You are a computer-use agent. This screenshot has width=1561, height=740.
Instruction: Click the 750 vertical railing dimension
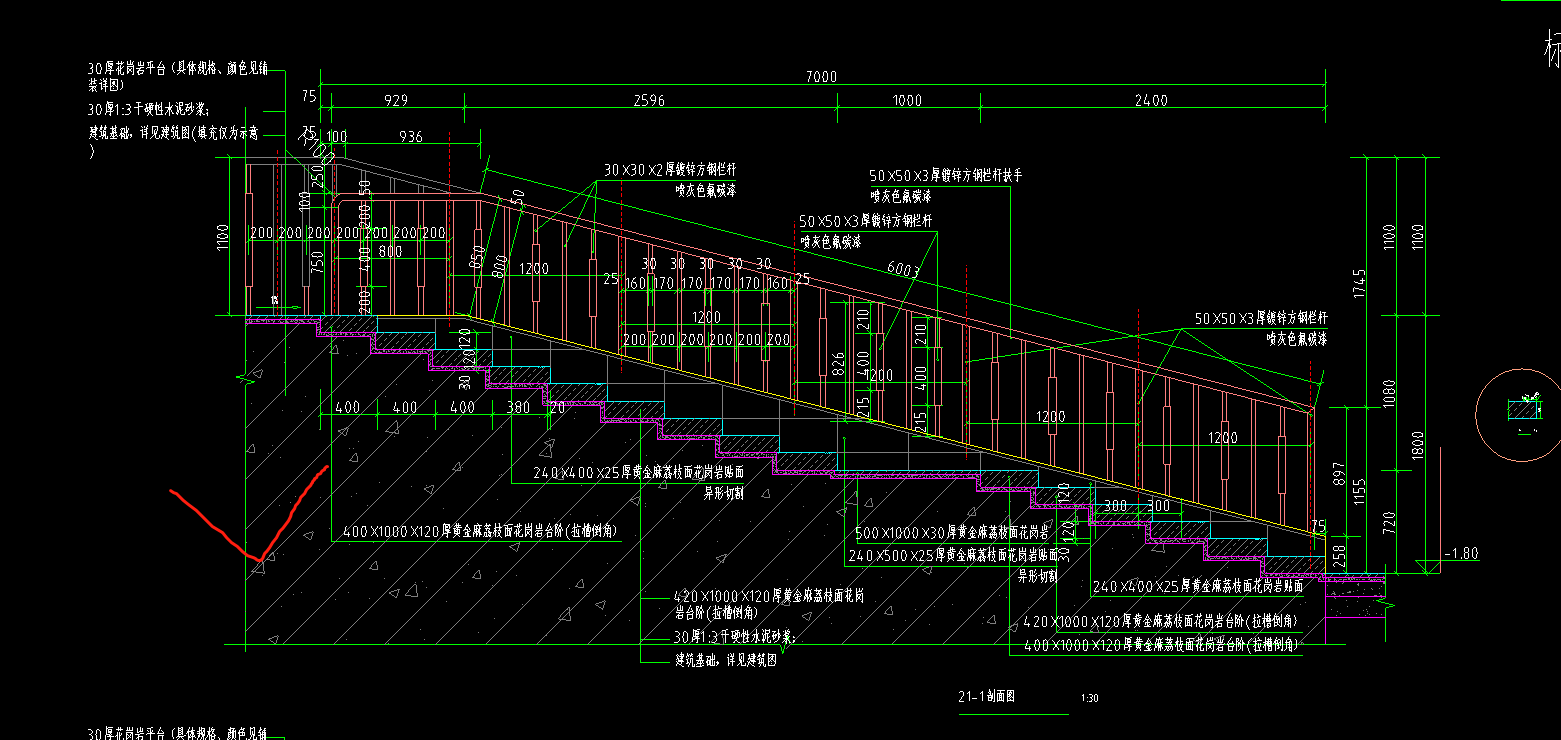coord(317,262)
